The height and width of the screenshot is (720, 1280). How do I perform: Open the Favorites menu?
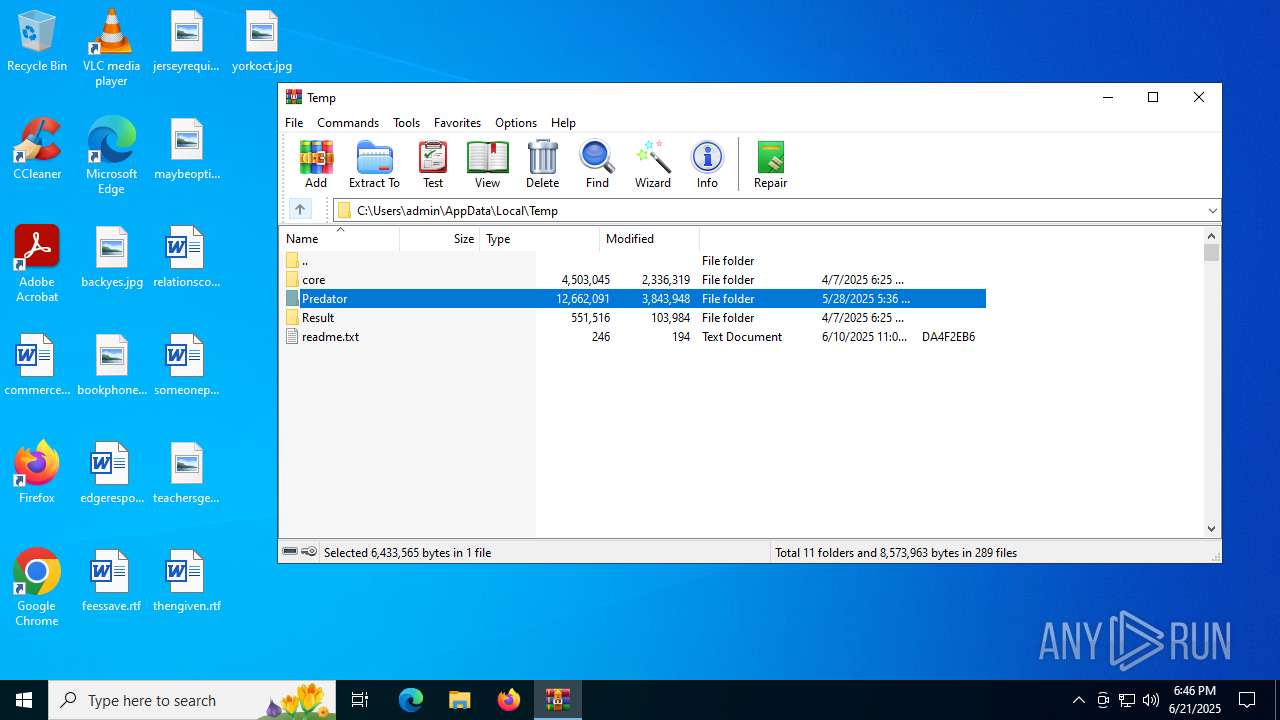[x=457, y=123]
